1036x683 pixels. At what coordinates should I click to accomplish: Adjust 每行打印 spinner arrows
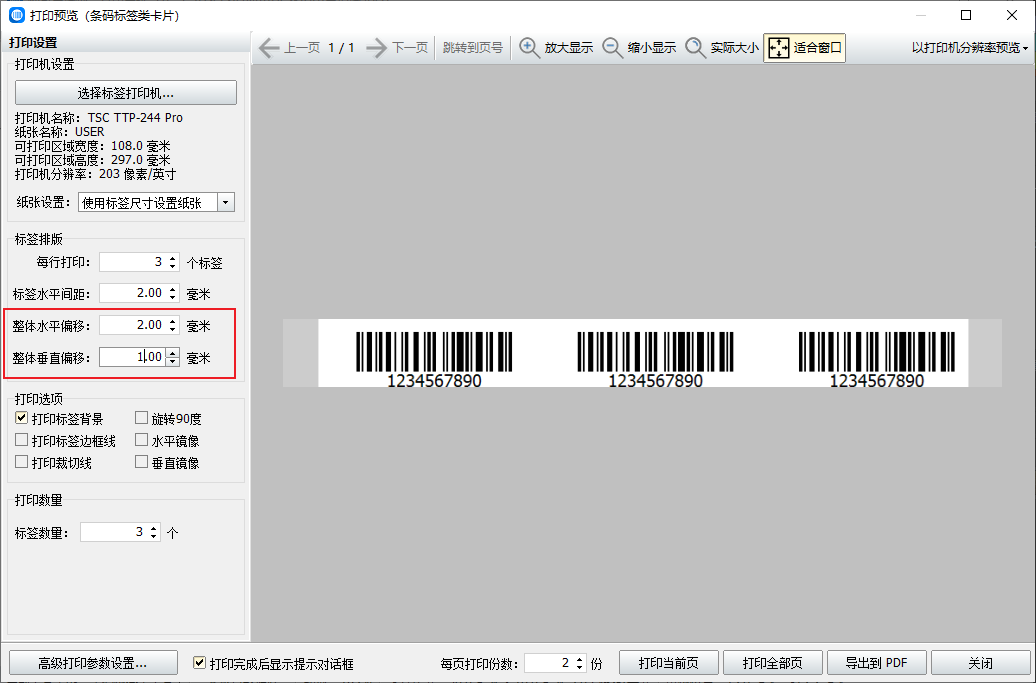(172, 262)
